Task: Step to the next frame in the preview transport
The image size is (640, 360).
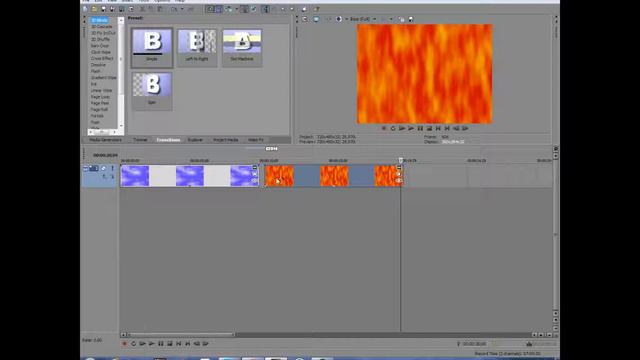Action: pyautogui.click(x=465, y=128)
